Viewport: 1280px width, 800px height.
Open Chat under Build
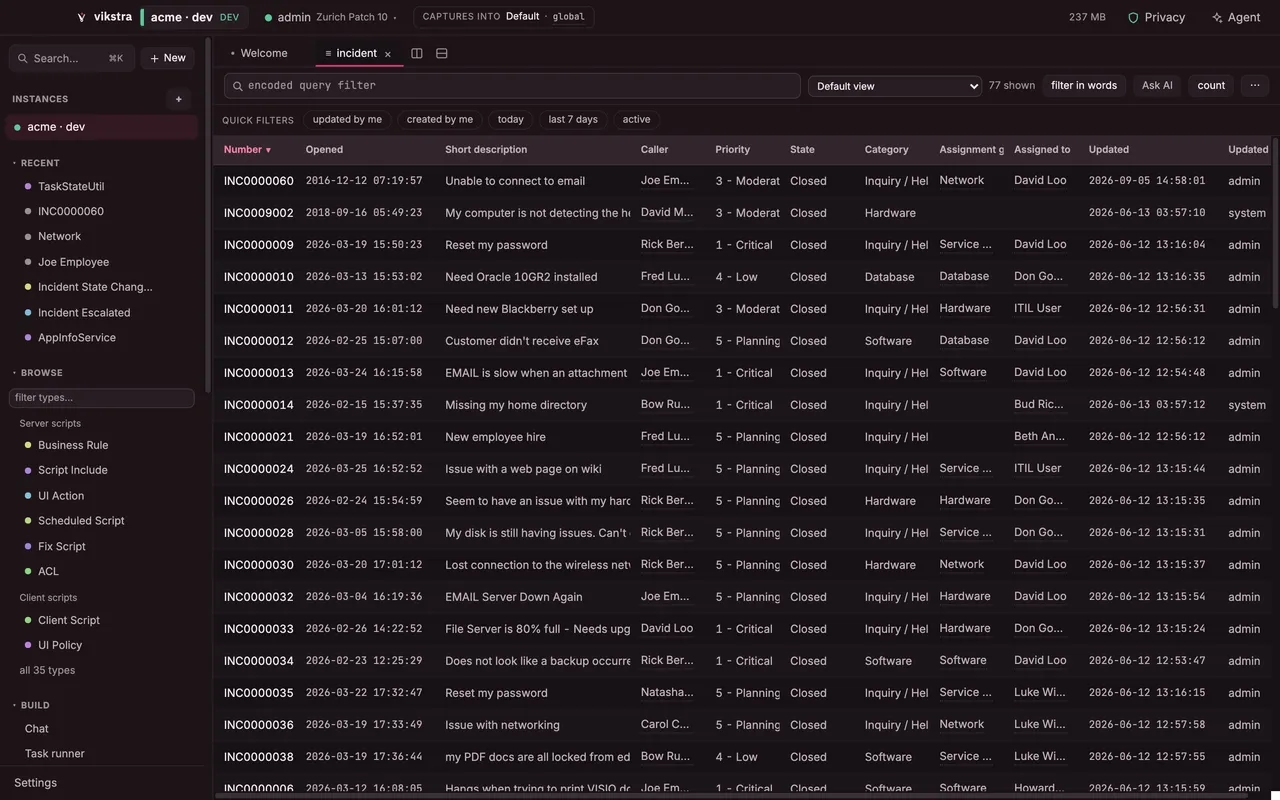(37, 729)
